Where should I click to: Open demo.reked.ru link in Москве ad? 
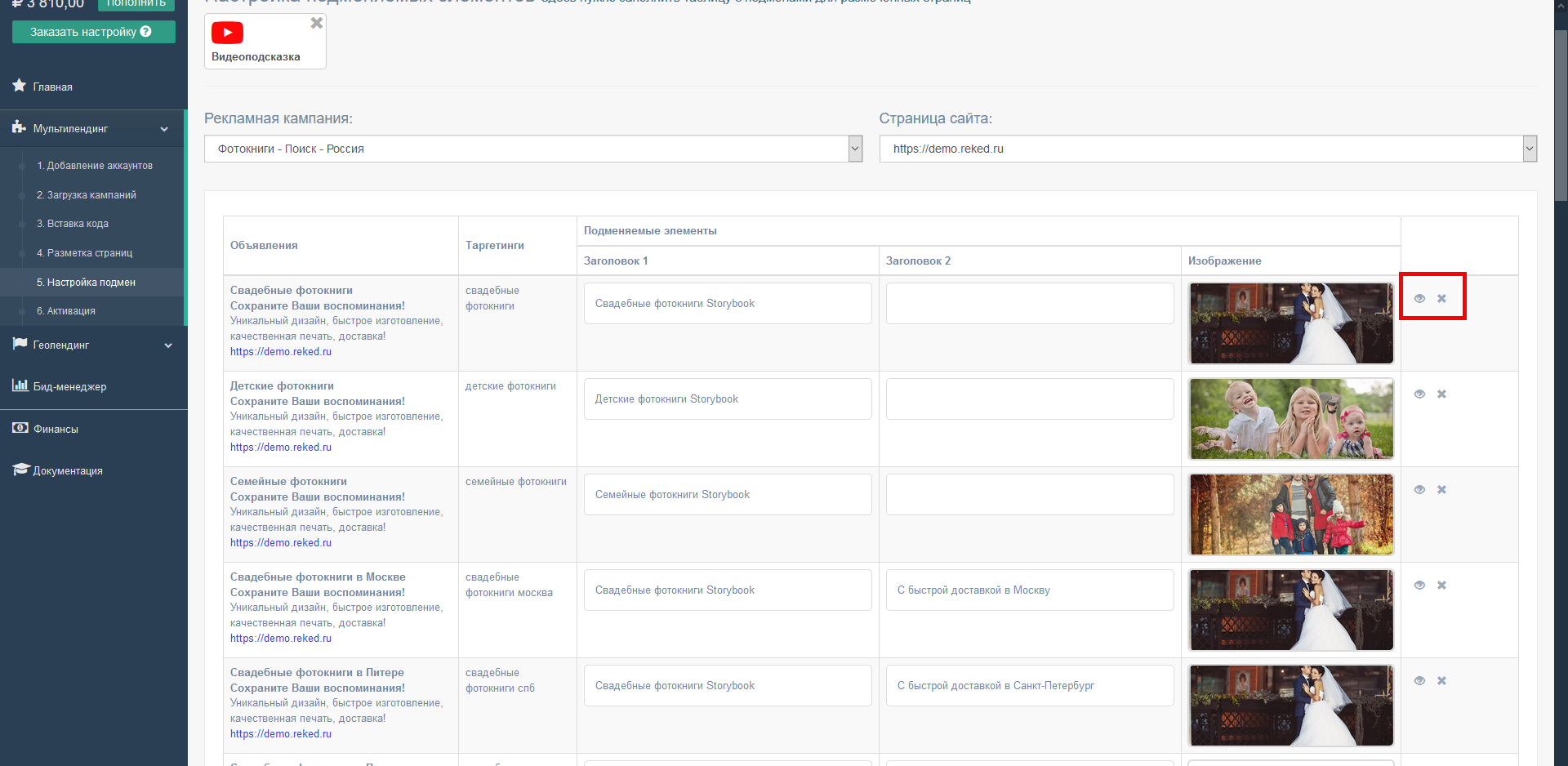[x=281, y=639]
